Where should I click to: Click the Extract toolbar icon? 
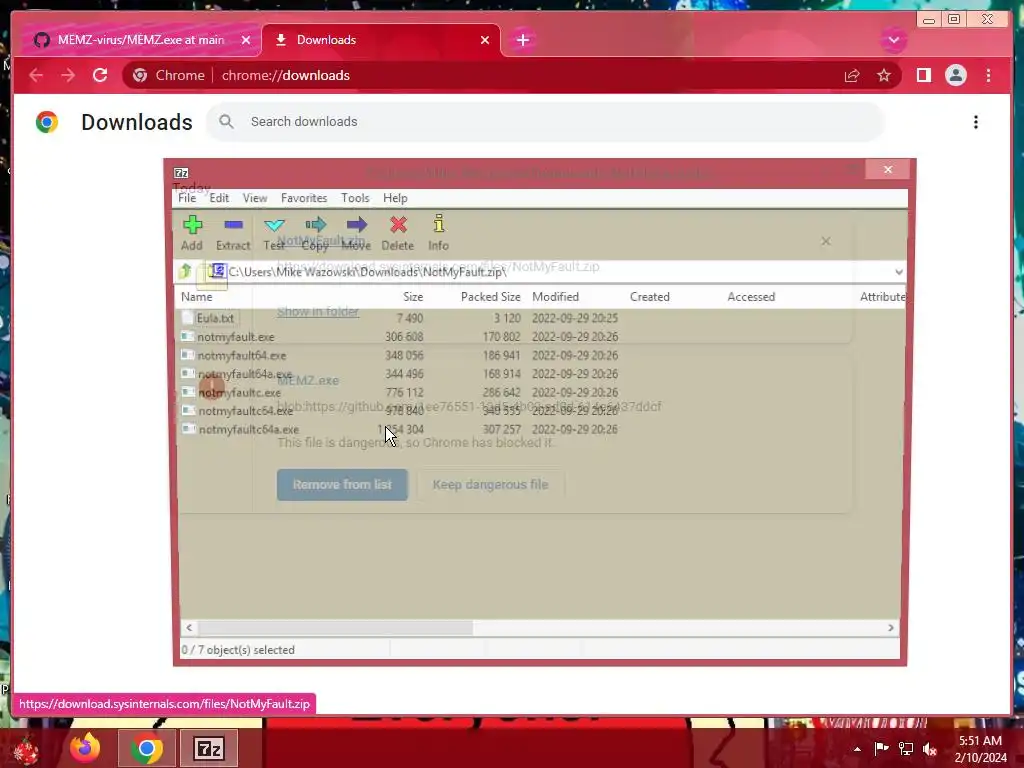coord(233,233)
